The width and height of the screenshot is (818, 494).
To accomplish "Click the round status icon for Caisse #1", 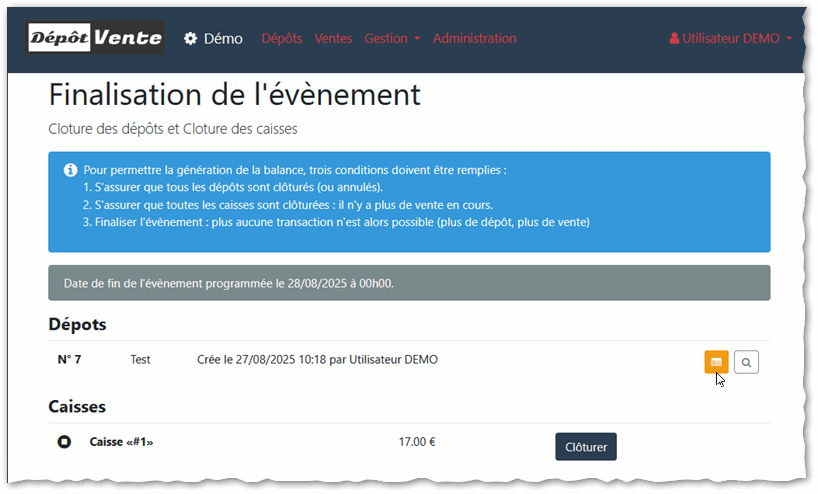I will point(65,442).
